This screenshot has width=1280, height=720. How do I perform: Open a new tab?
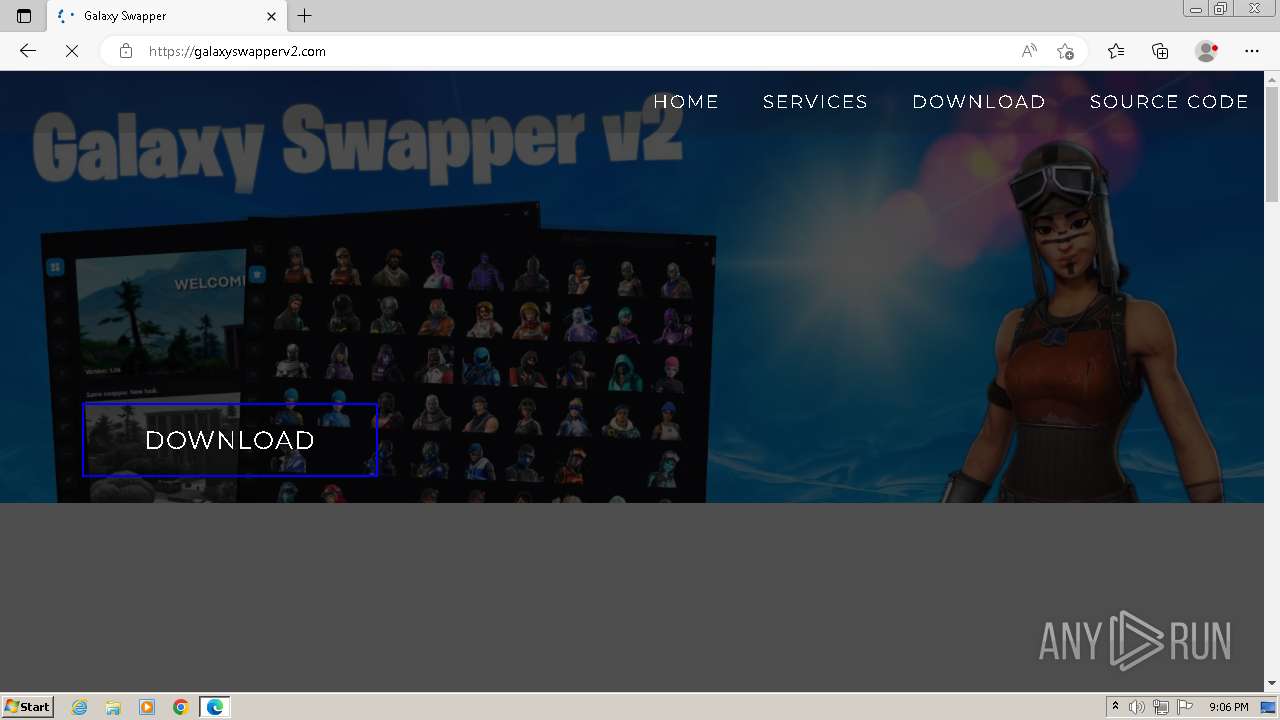[305, 16]
